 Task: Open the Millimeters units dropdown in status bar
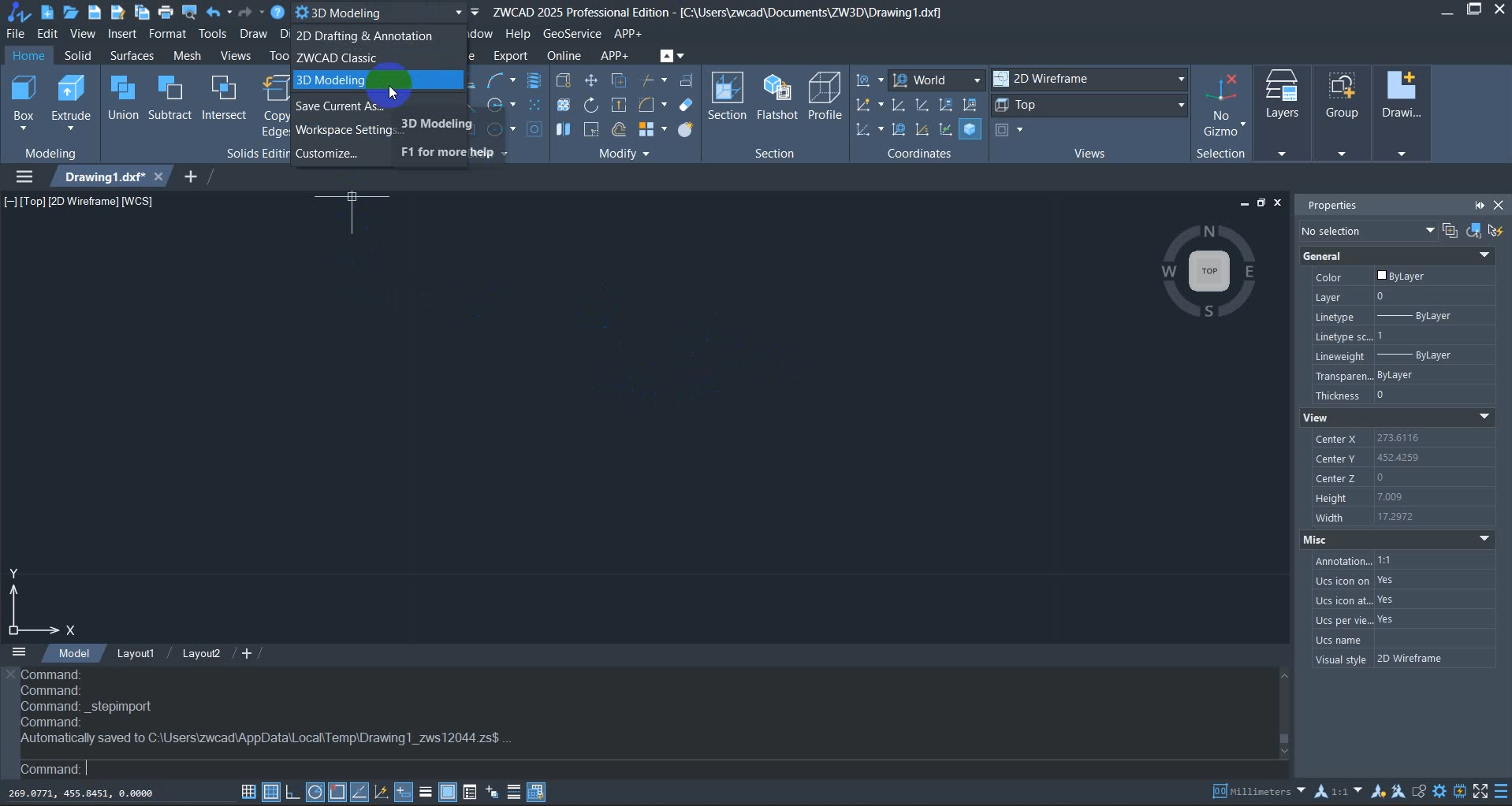point(1301,791)
